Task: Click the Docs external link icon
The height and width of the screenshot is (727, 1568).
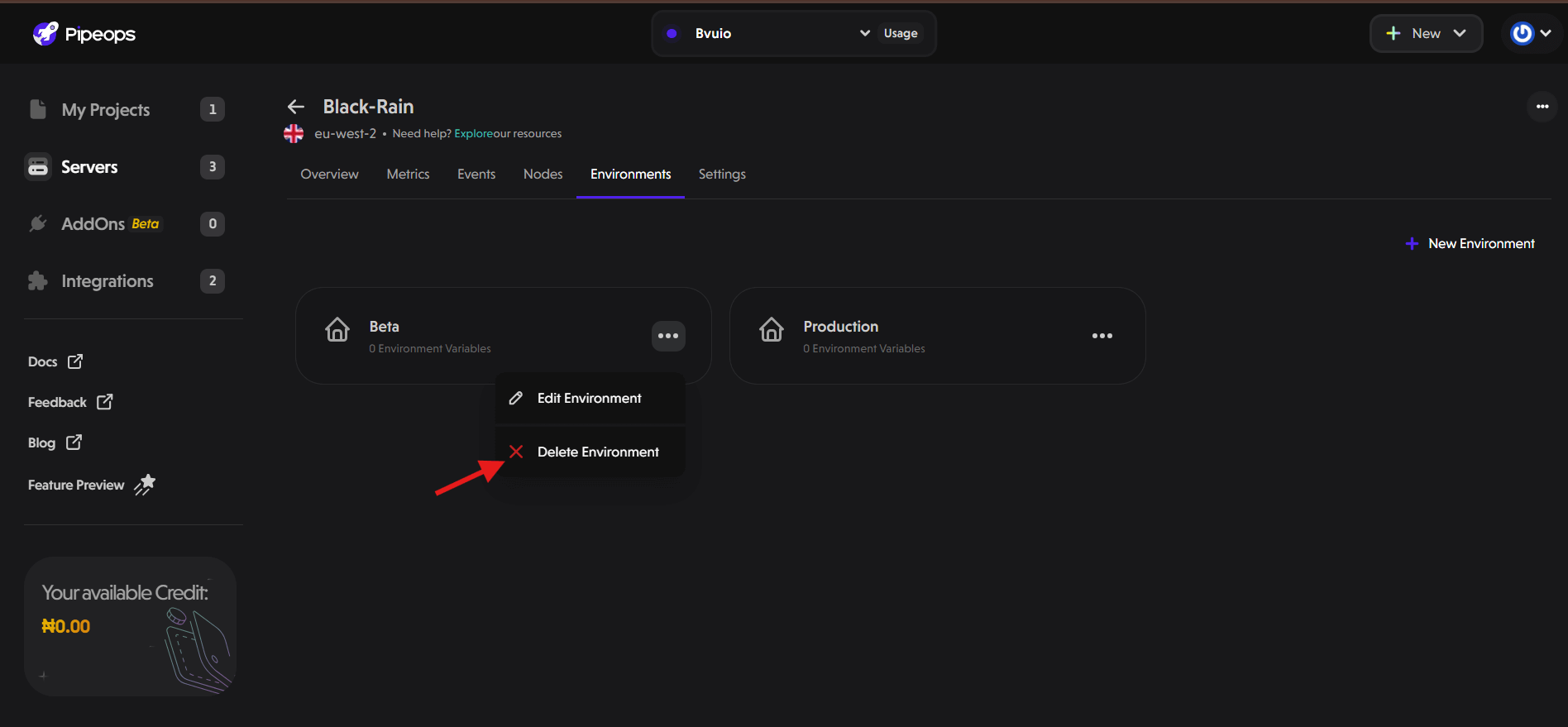Action: pos(75,361)
